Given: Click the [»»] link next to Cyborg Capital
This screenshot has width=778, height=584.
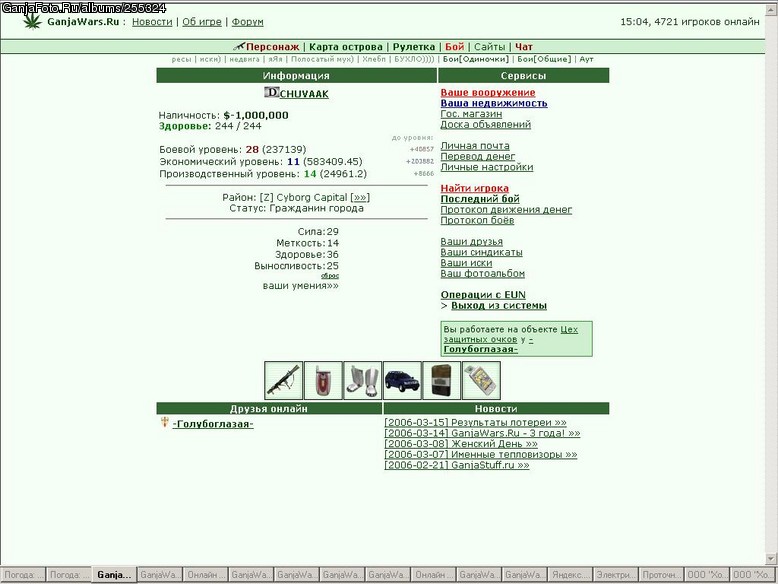Looking at the screenshot, I should click(360, 197).
